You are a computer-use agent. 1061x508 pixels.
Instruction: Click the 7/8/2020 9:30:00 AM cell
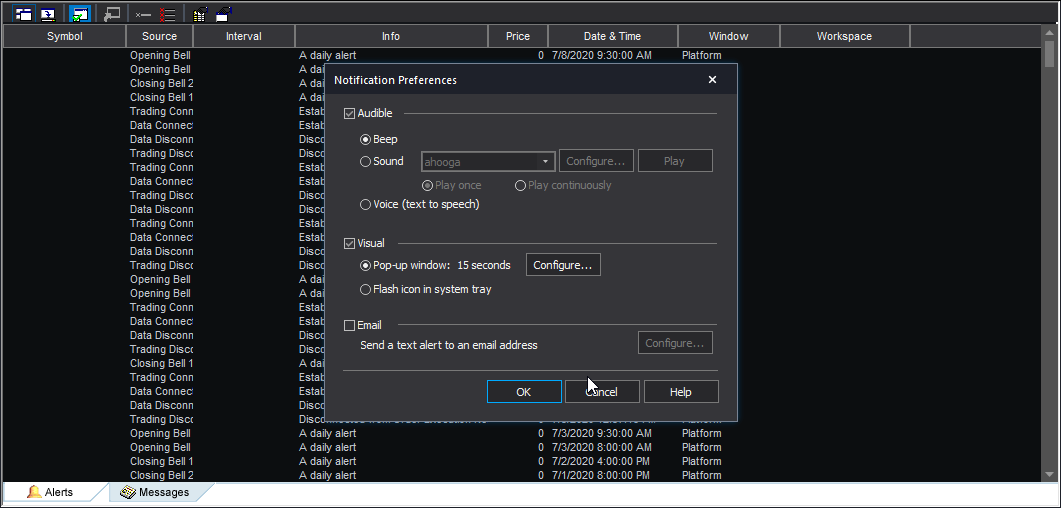click(602, 55)
